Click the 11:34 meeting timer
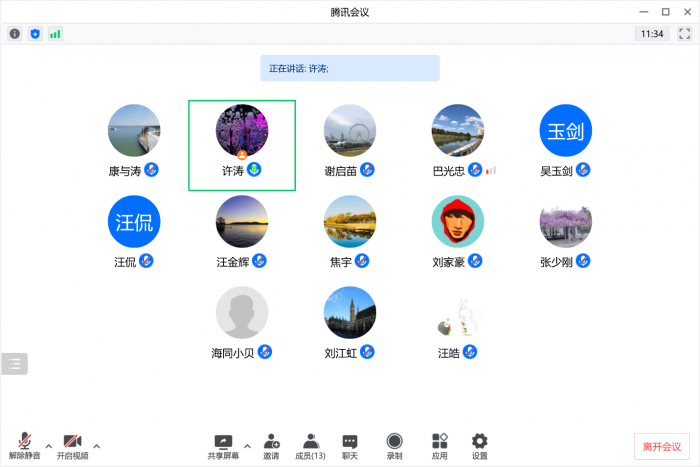This screenshot has width=700, height=467. [652, 34]
